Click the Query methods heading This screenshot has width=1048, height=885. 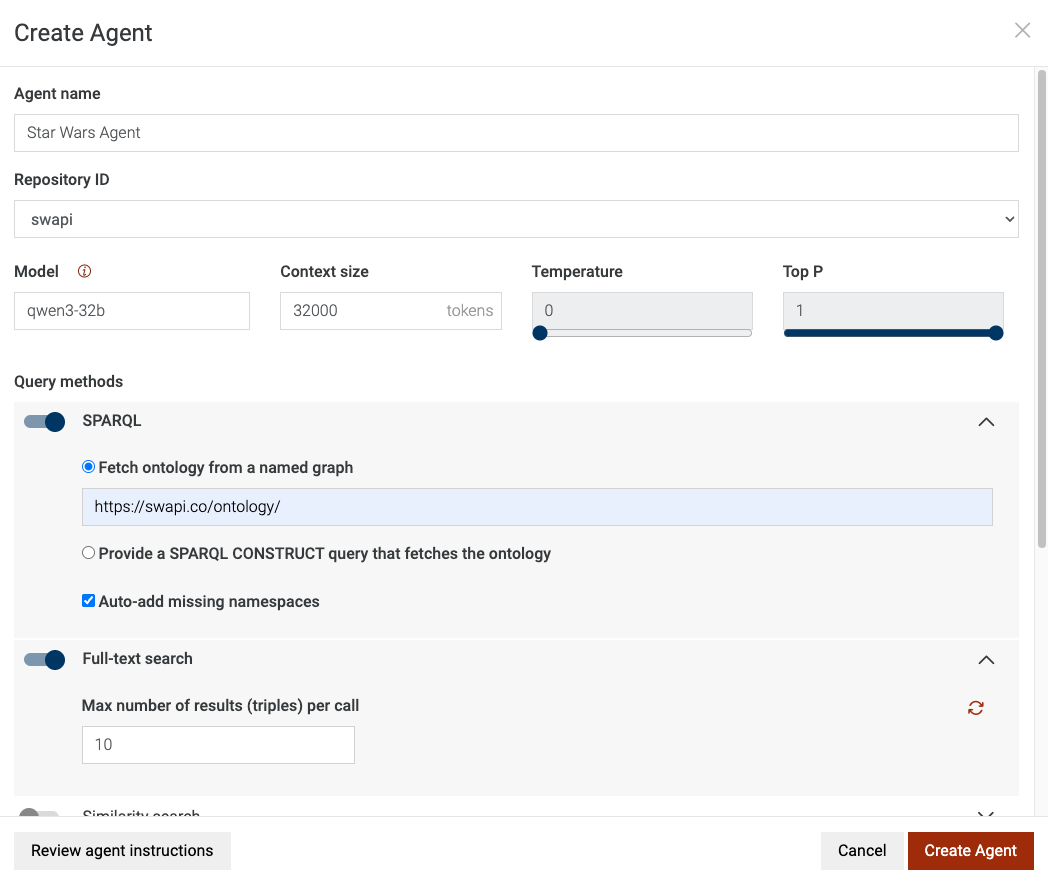coord(69,382)
